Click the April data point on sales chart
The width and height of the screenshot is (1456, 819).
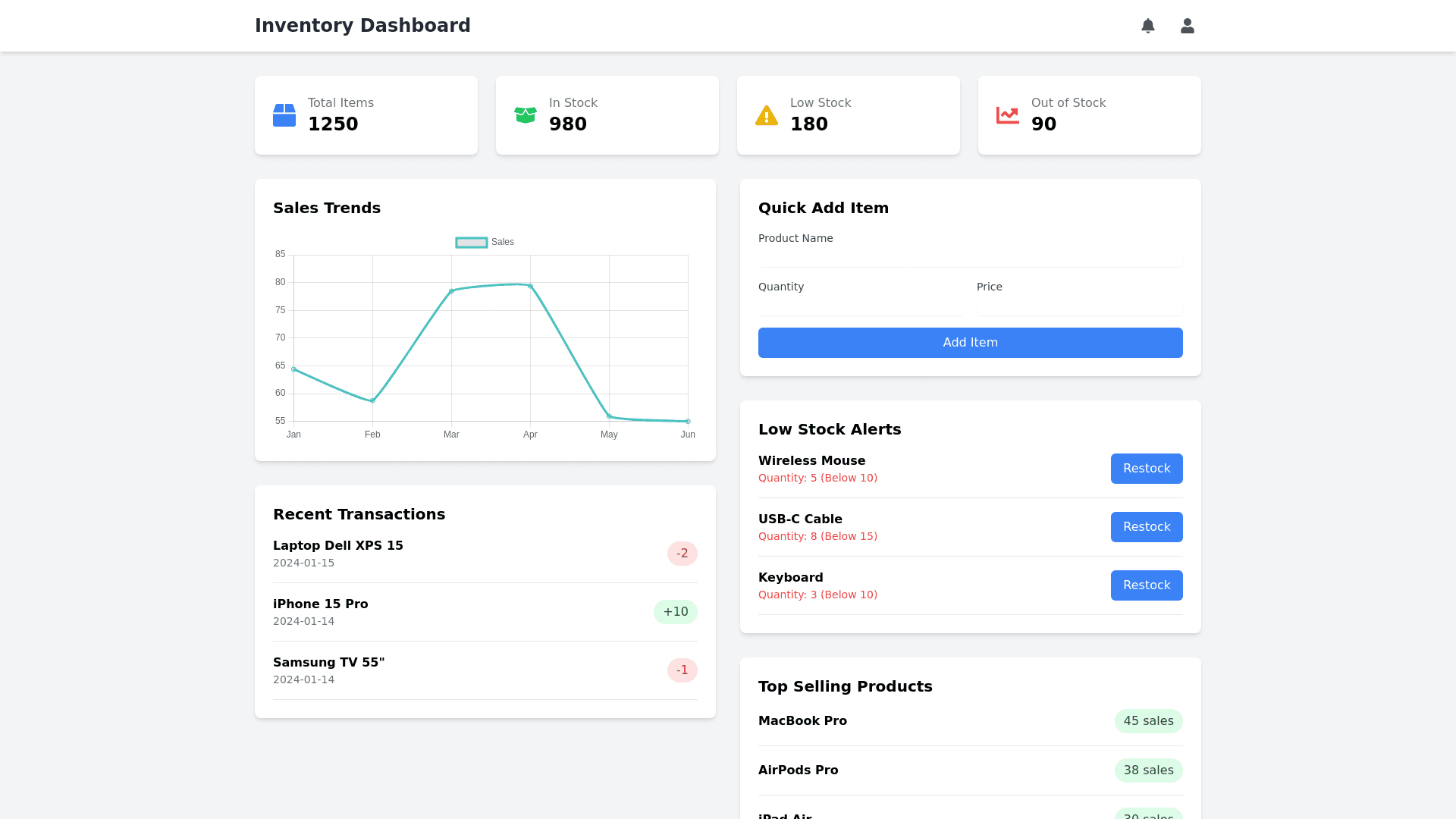[x=530, y=286]
